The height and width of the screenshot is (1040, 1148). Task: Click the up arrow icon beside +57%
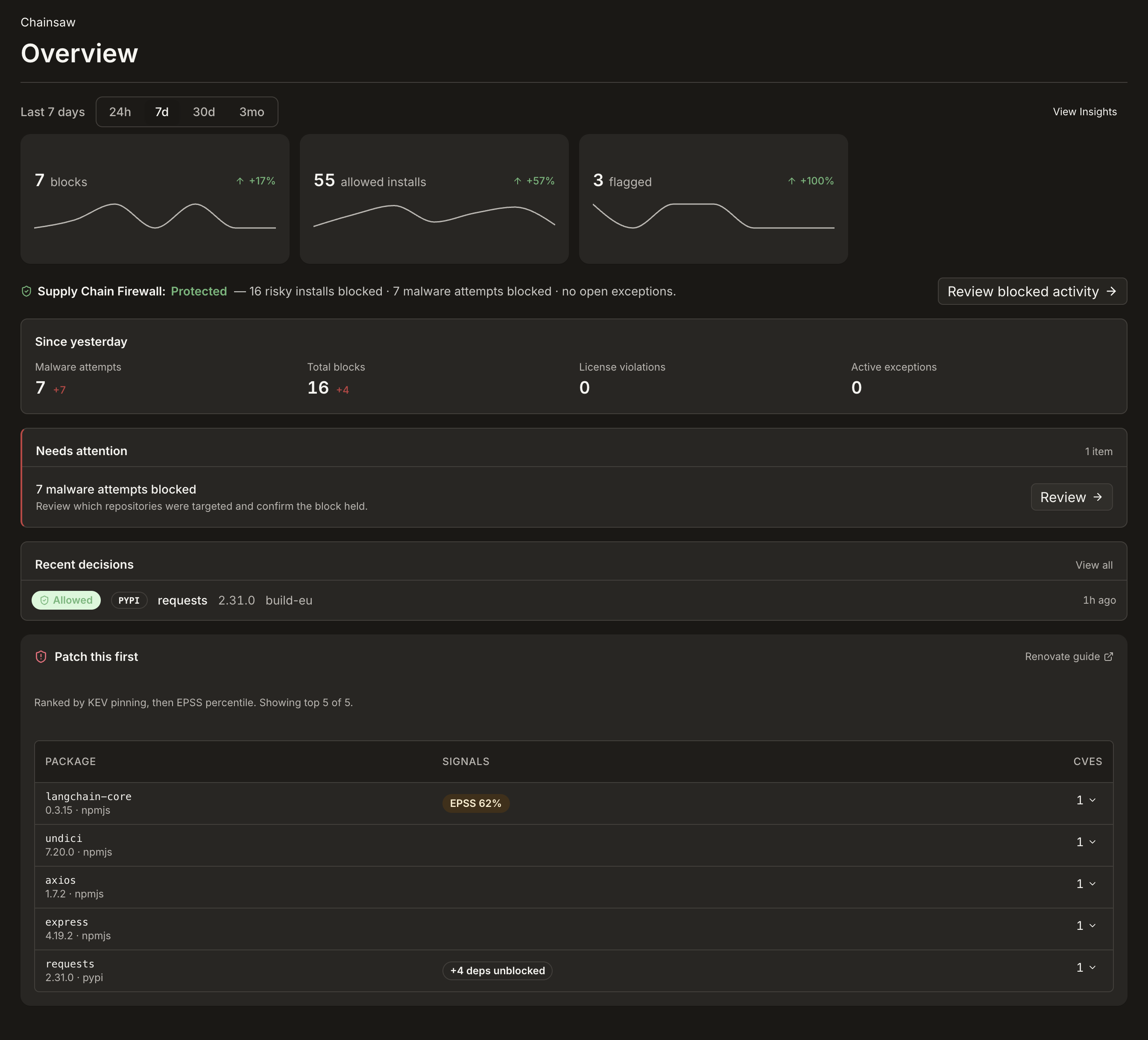point(517,181)
